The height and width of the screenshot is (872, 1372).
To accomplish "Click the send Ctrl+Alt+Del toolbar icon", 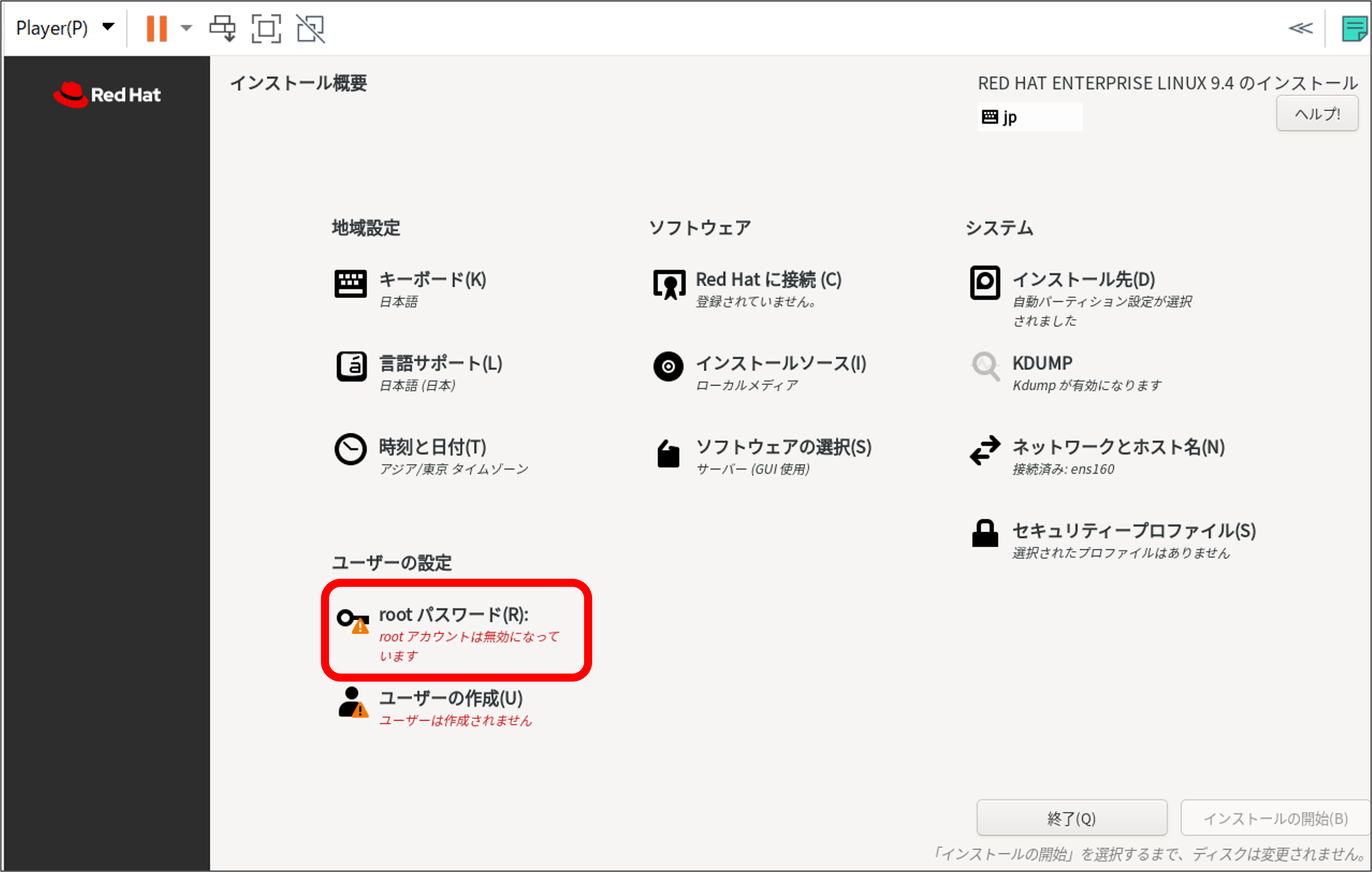I will coord(222,28).
